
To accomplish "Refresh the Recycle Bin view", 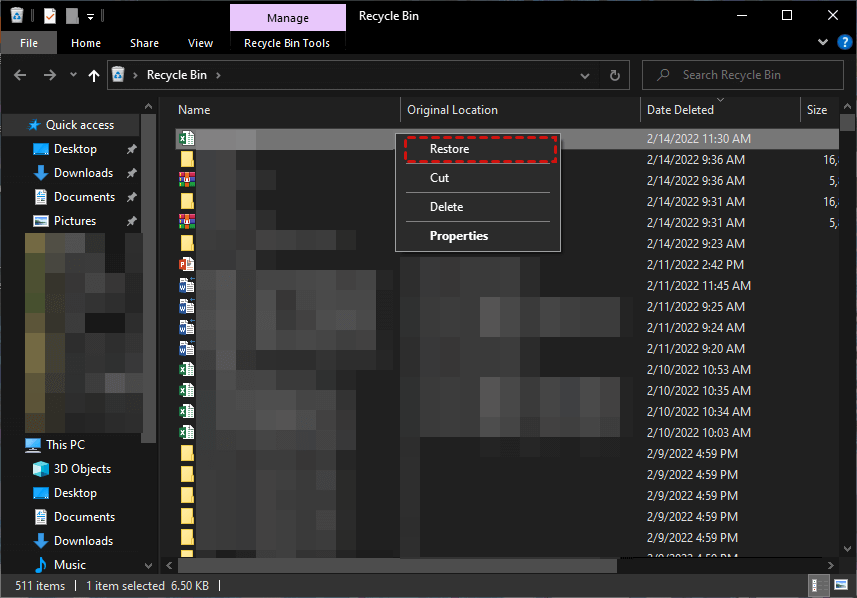I will click(615, 75).
